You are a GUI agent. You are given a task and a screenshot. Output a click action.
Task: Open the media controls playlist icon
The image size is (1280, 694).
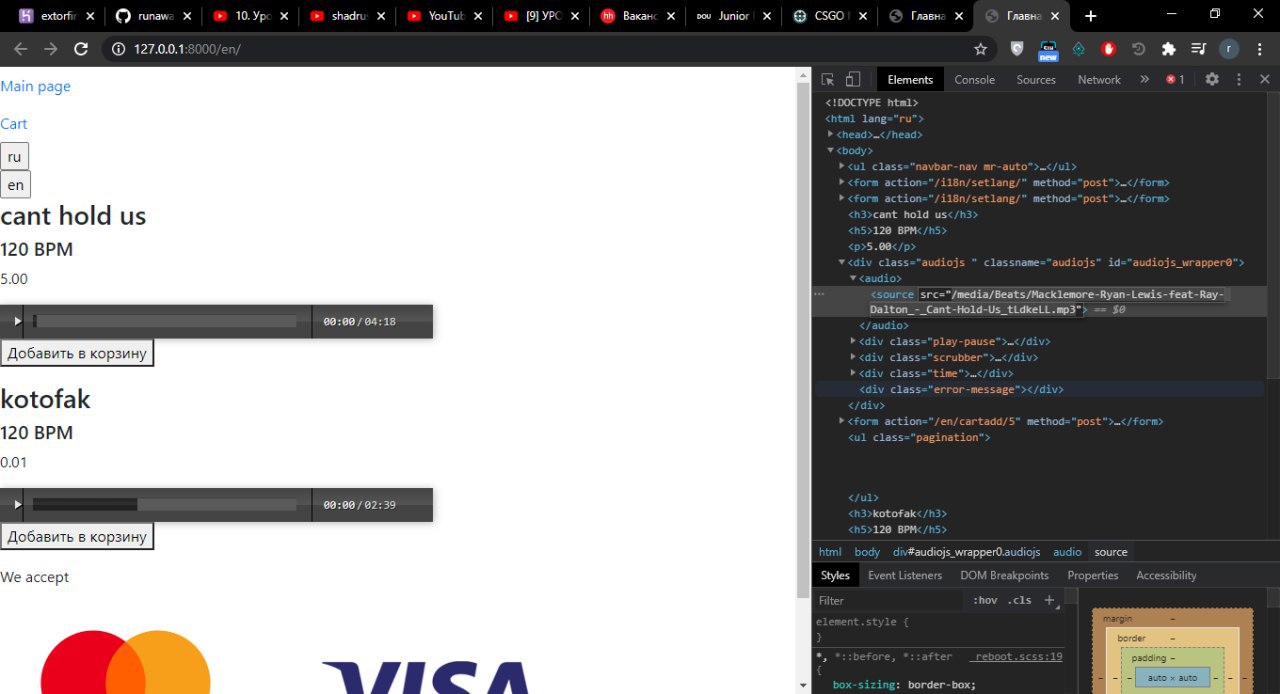[x=1198, y=49]
